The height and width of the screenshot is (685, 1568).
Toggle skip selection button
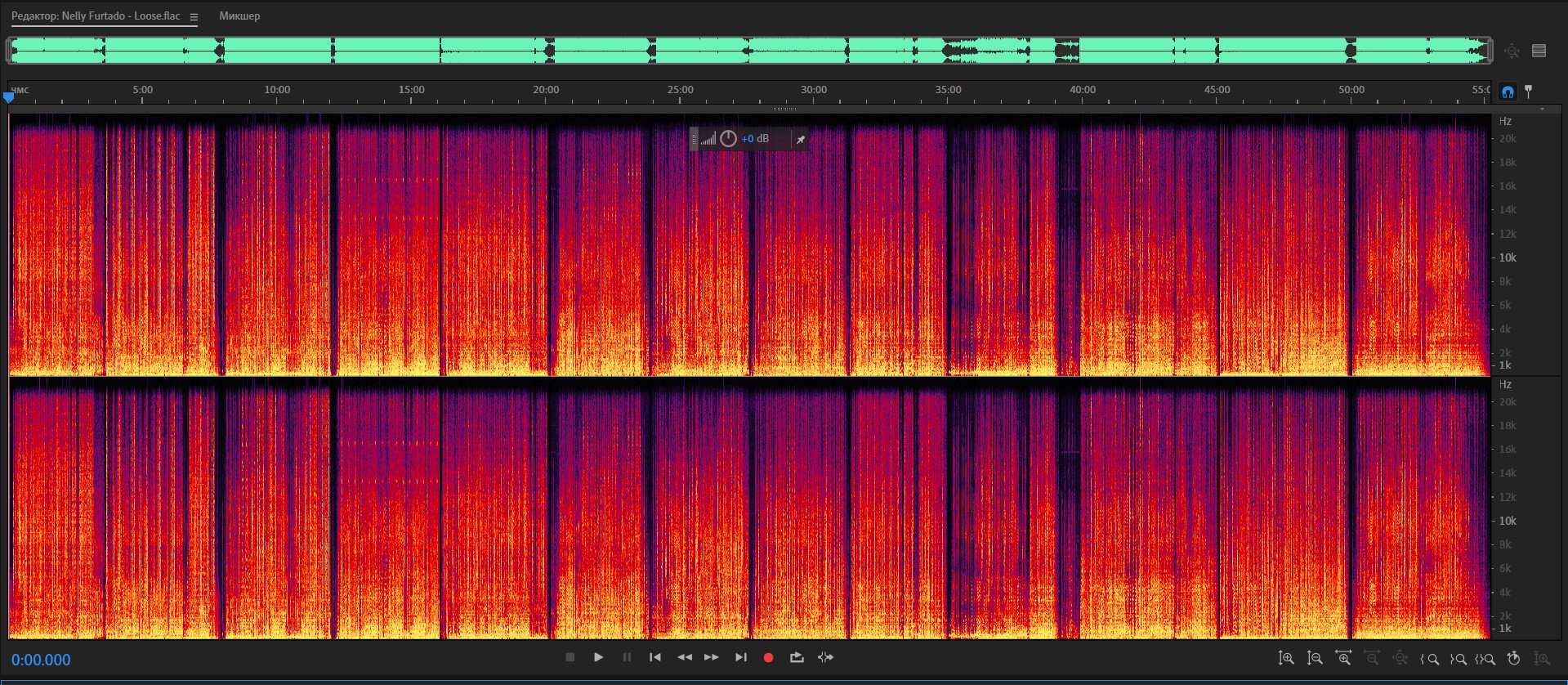click(826, 657)
